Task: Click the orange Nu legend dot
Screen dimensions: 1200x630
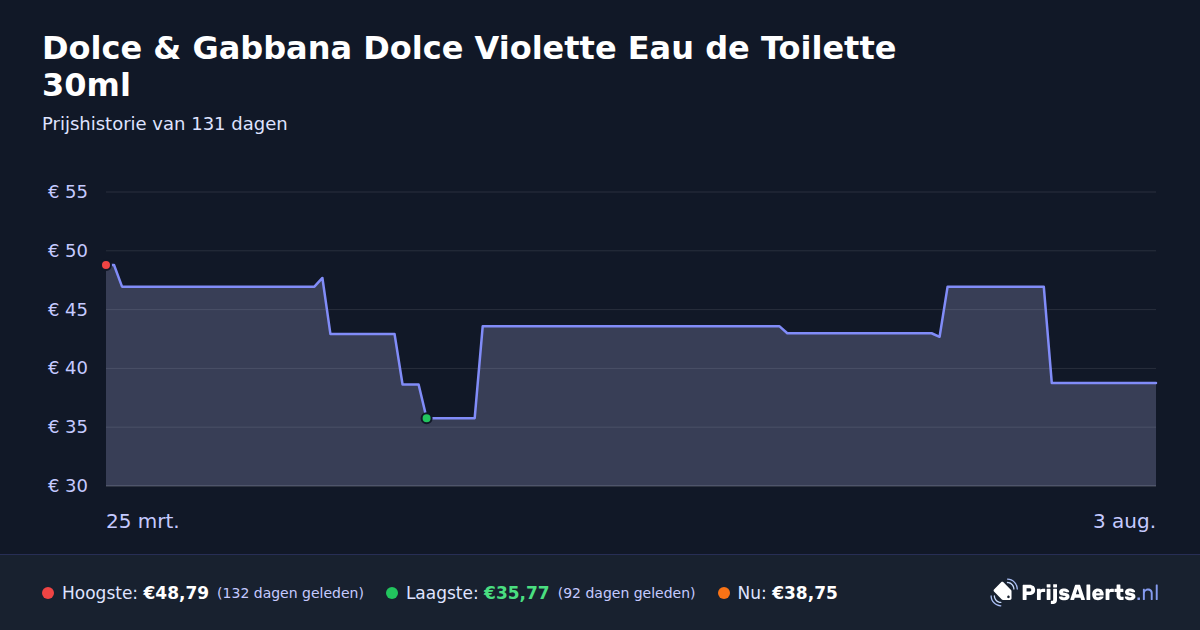Action: 724,593
